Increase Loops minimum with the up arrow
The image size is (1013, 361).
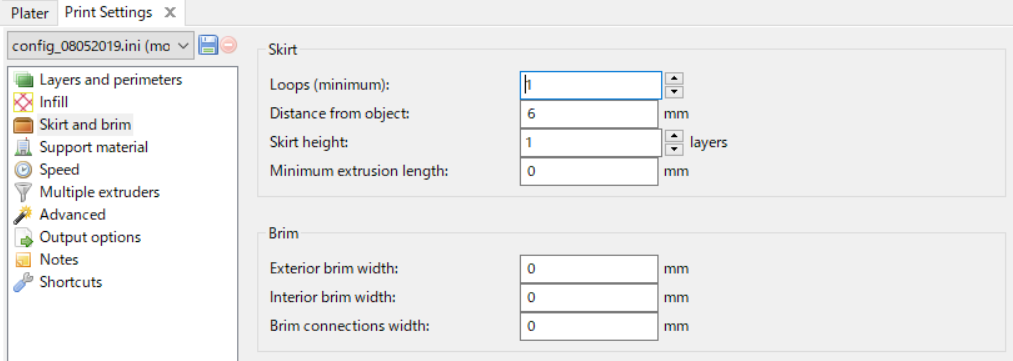[x=674, y=78]
